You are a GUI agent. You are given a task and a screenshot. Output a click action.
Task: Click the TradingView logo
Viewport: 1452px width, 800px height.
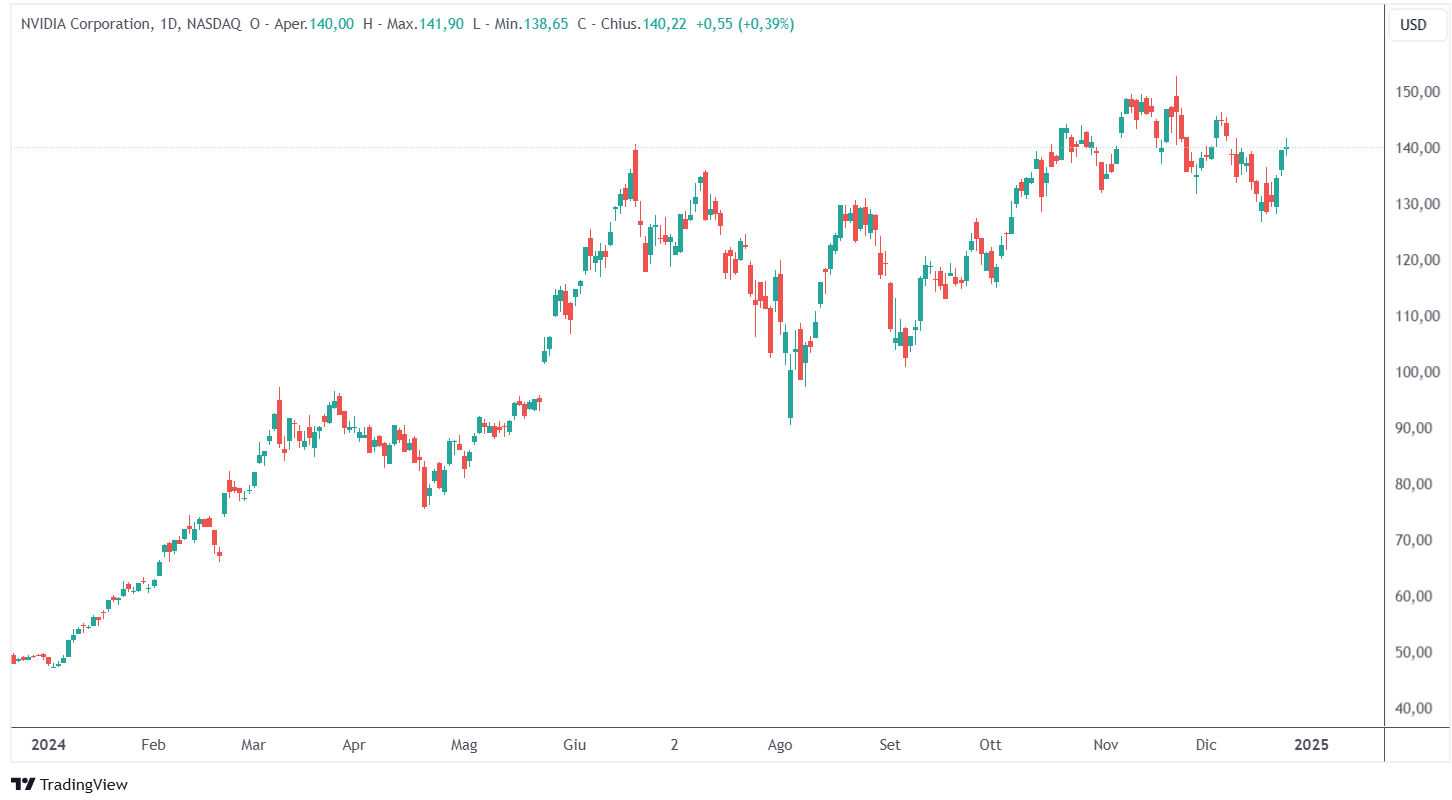(69, 784)
